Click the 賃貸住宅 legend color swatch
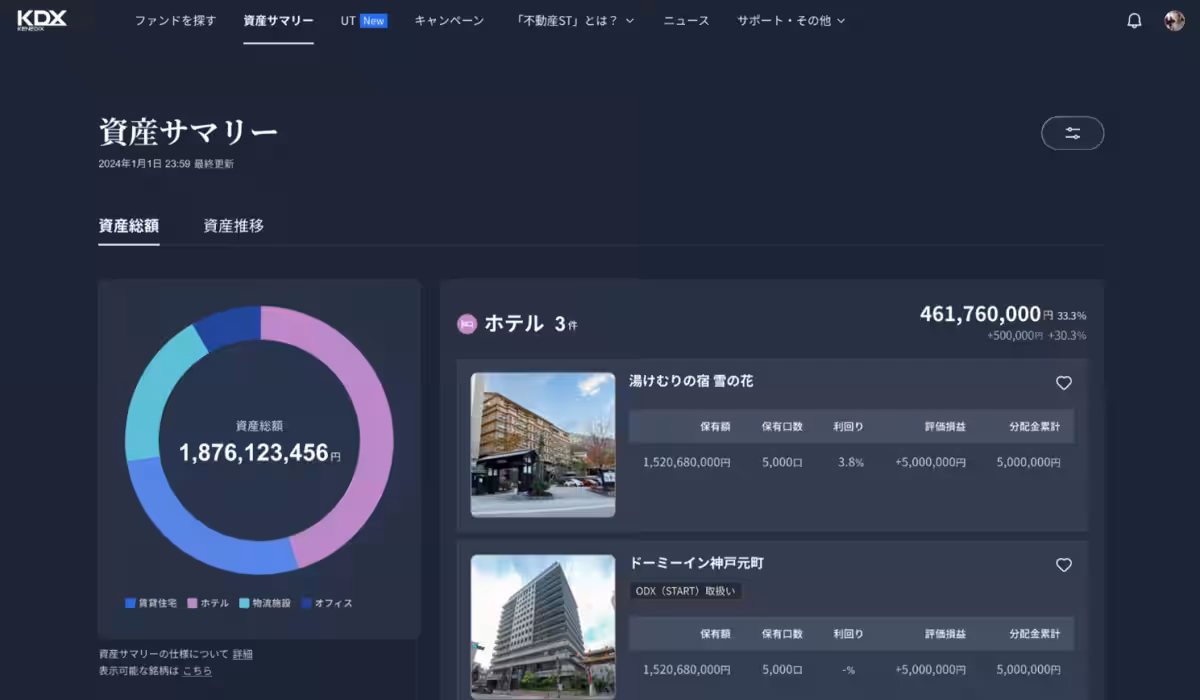 (x=130, y=603)
